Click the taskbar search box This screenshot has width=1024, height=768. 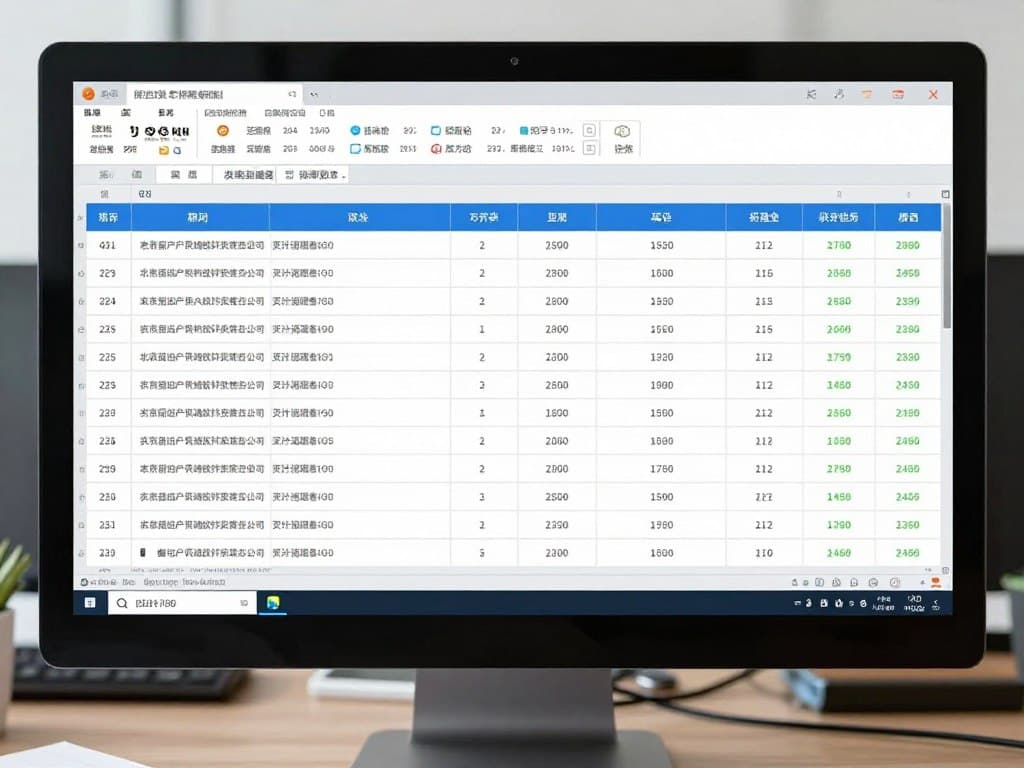tap(182, 603)
